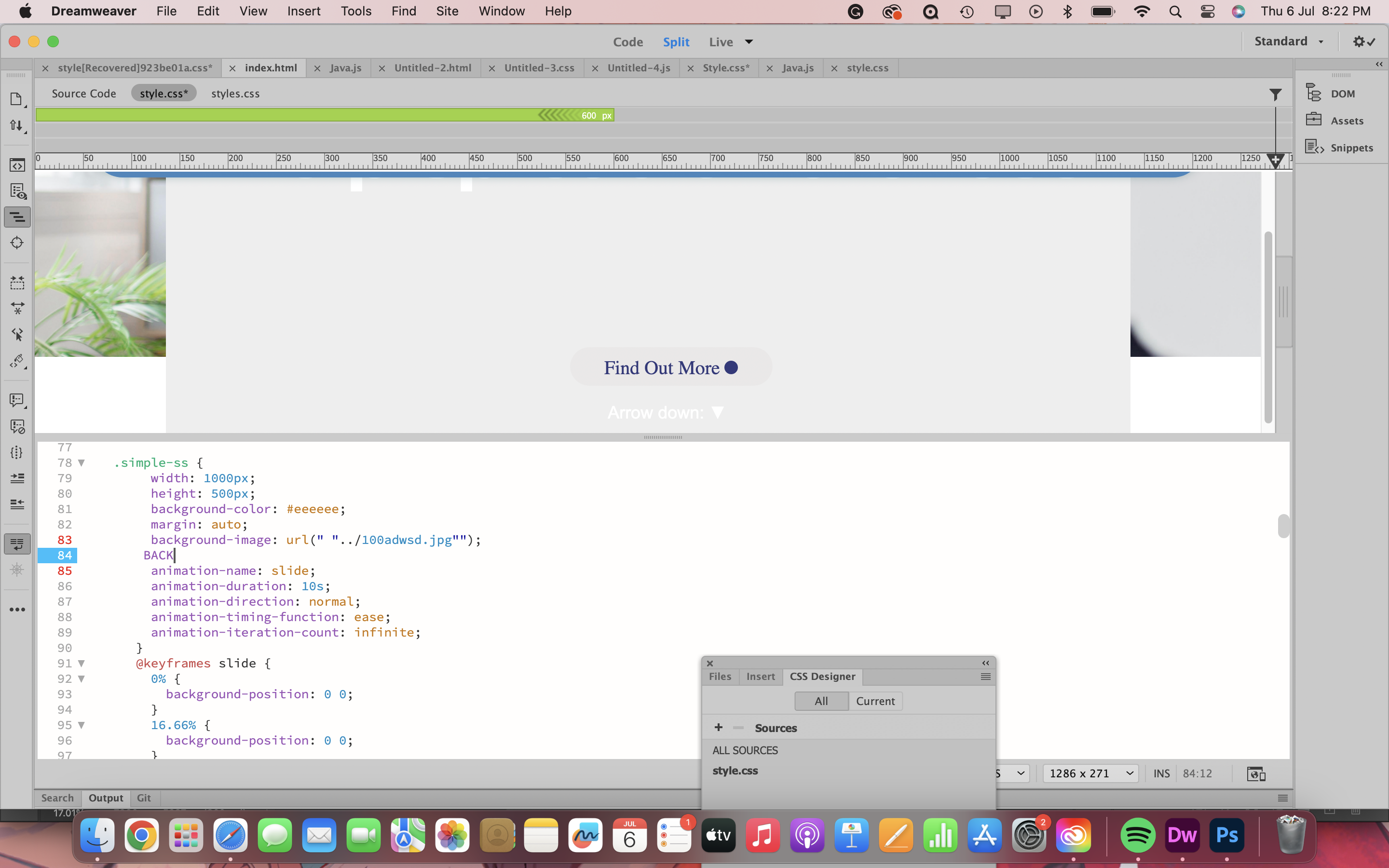Open the DOM panel icon

pyautogui.click(x=1314, y=93)
